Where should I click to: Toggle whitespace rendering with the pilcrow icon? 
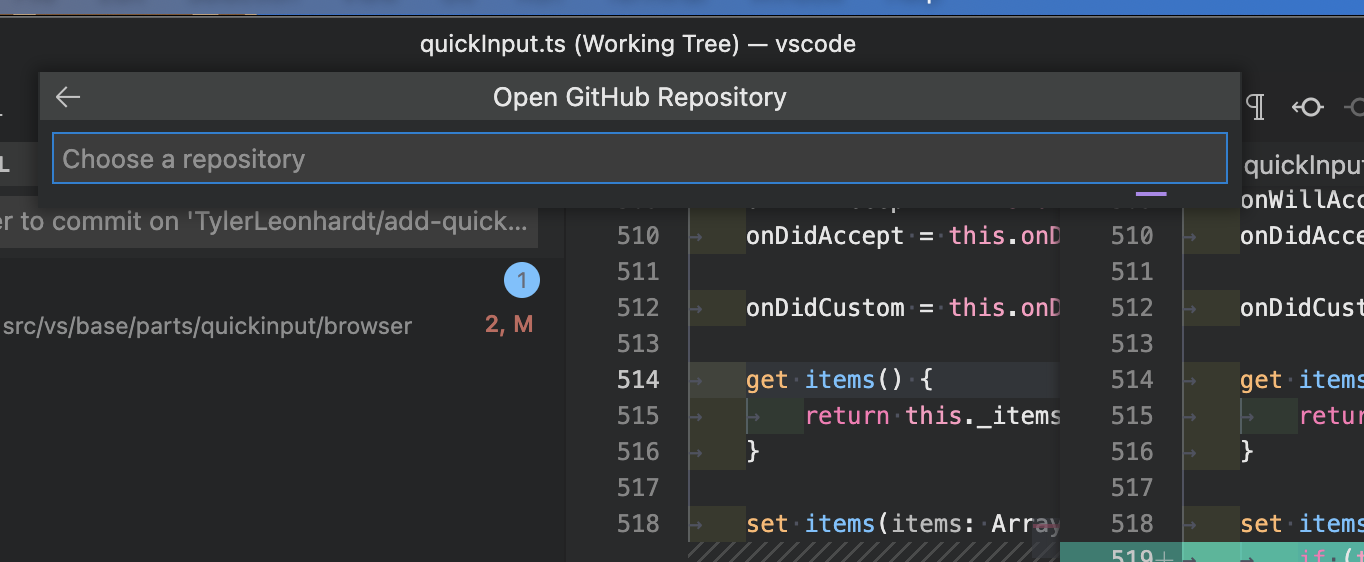pos(1255,107)
